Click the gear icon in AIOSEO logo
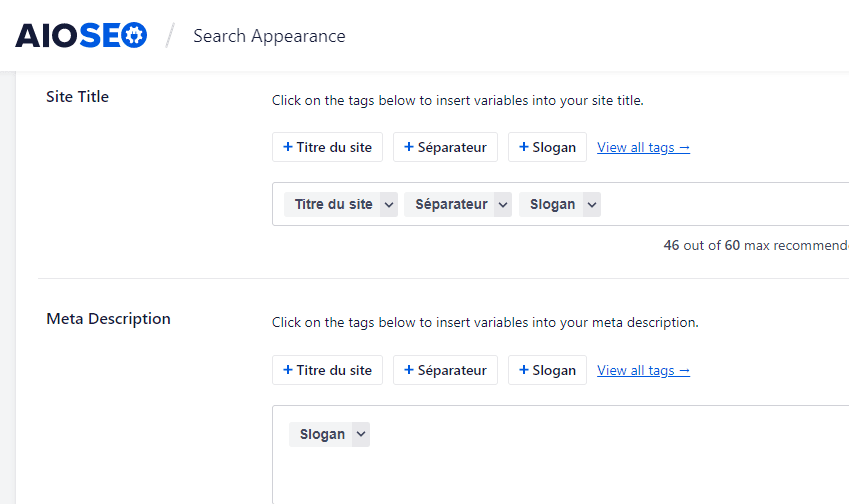 click(134, 36)
